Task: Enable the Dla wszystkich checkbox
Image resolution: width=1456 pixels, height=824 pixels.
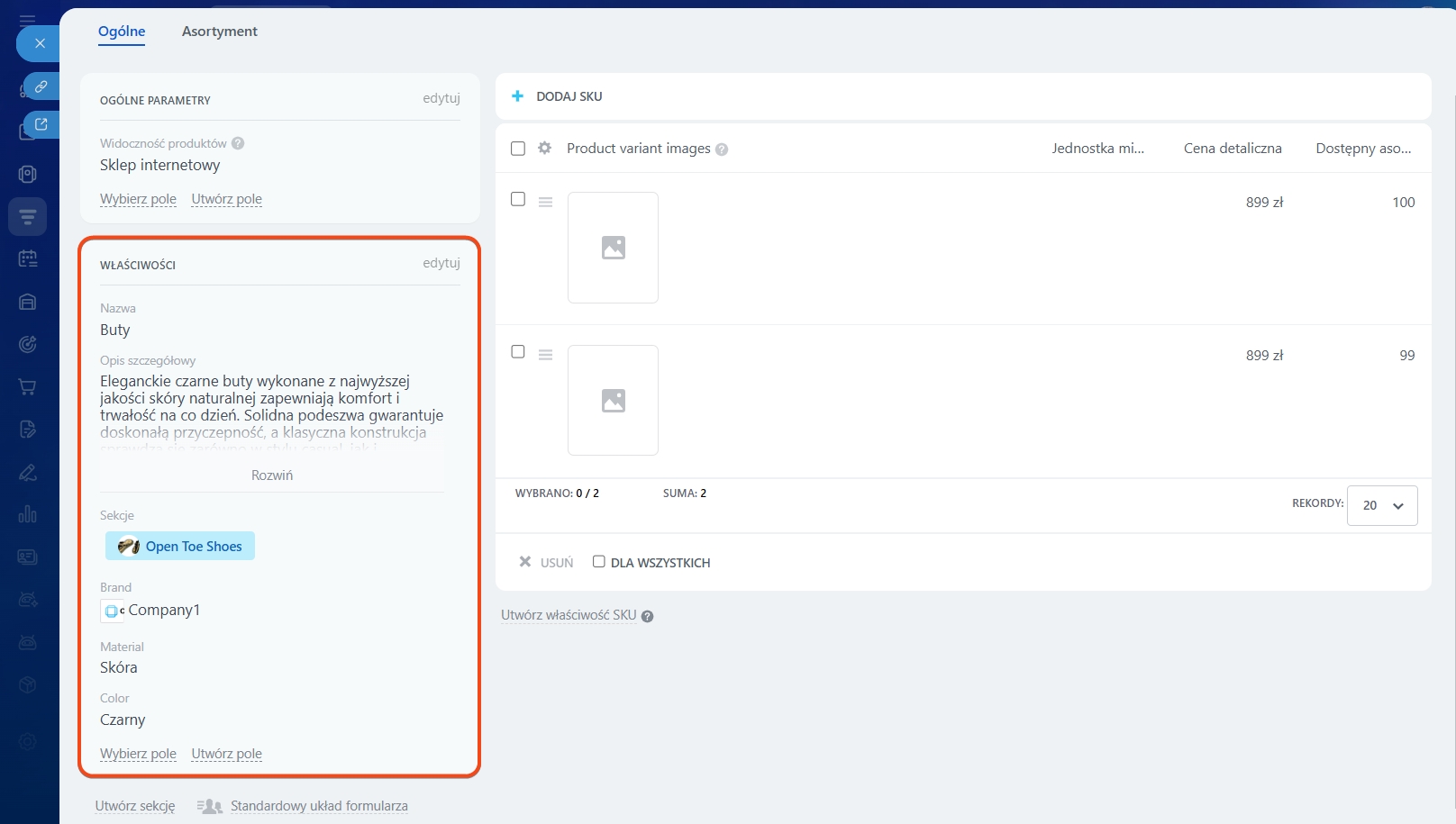Action: click(x=598, y=562)
